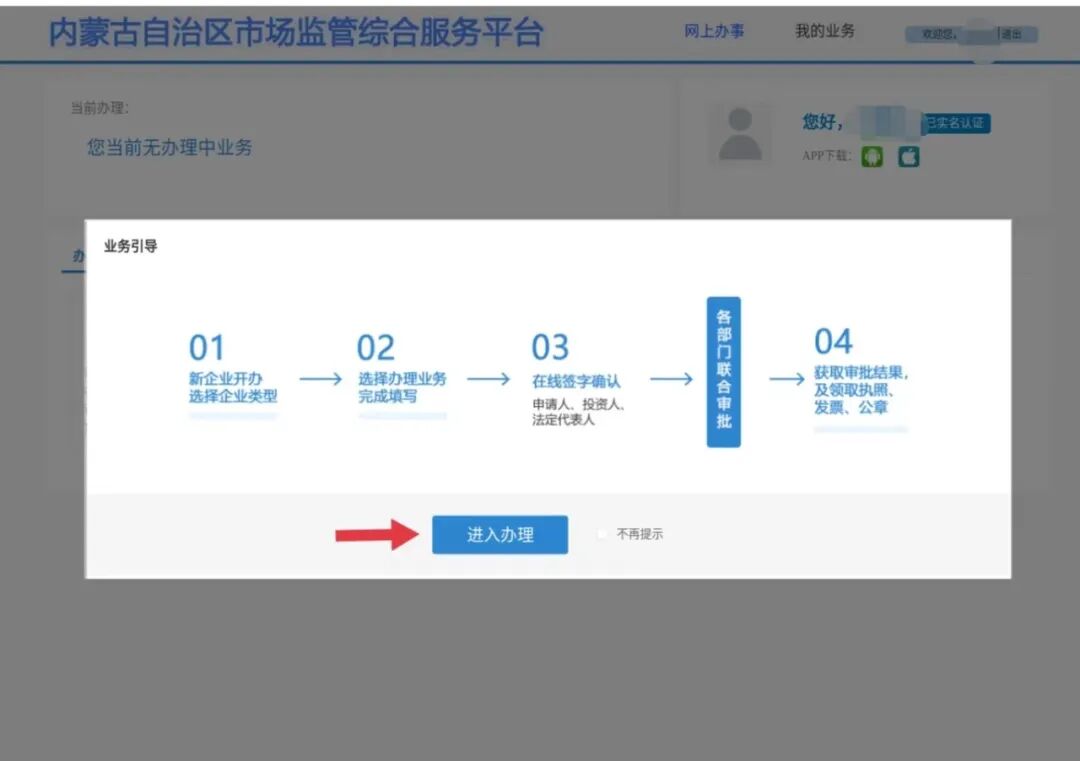Check 不再提示 to stop showing the guide
The width and height of the screenshot is (1080, 761).
coord(601,534)
